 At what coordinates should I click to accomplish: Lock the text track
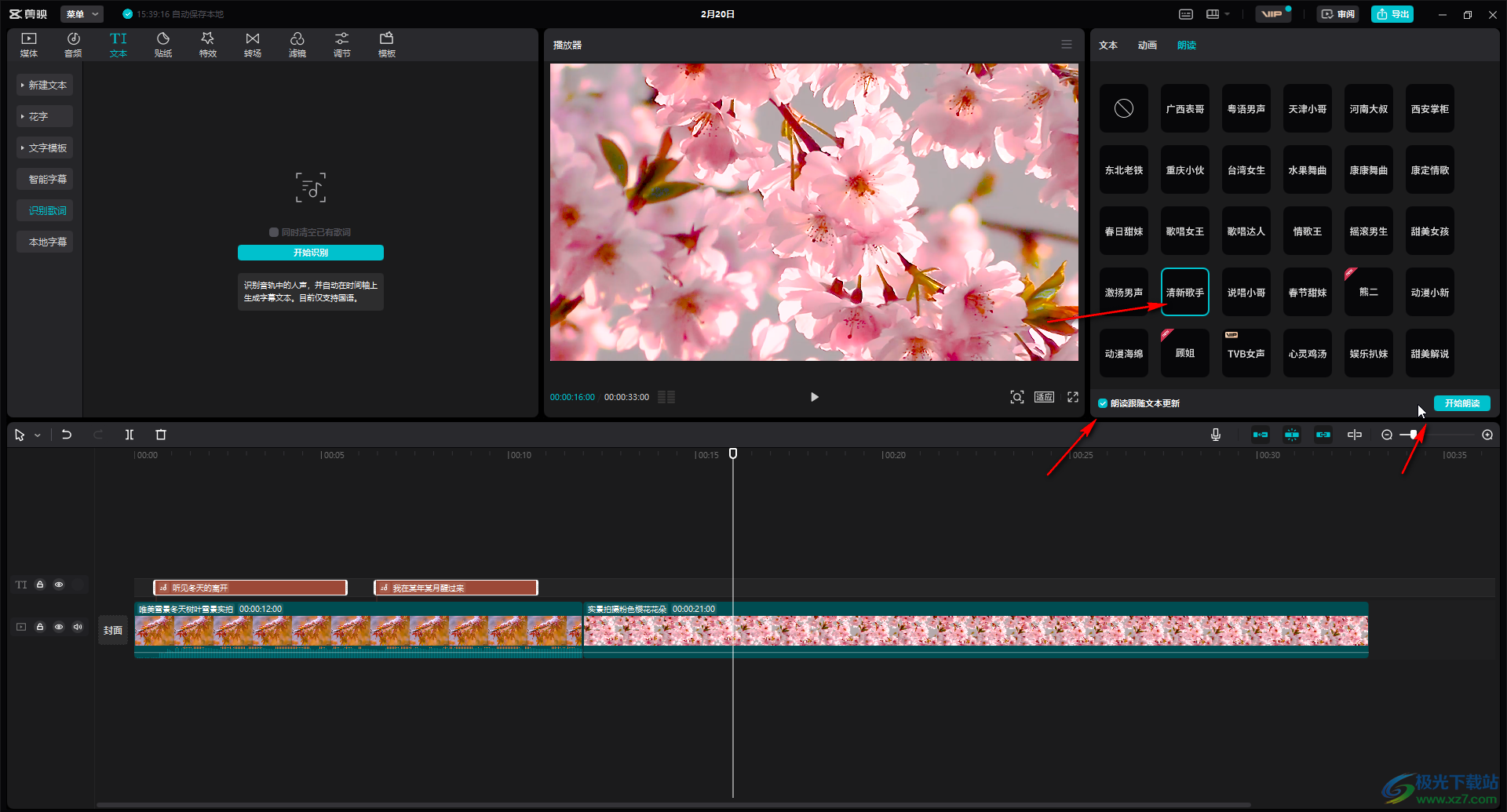[x=40, y=584]
